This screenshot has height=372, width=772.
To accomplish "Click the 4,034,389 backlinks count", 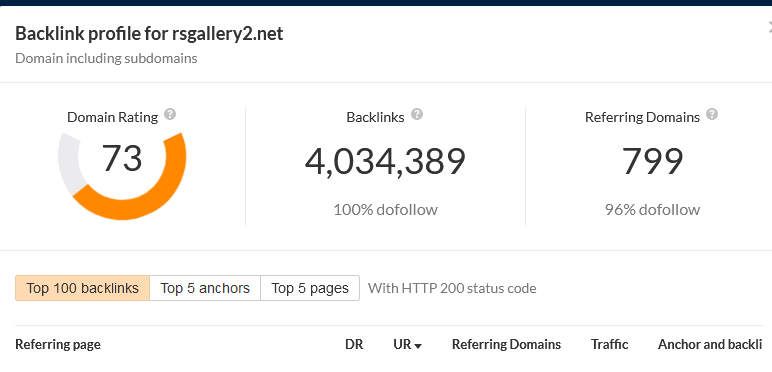I will pos(385,162).
